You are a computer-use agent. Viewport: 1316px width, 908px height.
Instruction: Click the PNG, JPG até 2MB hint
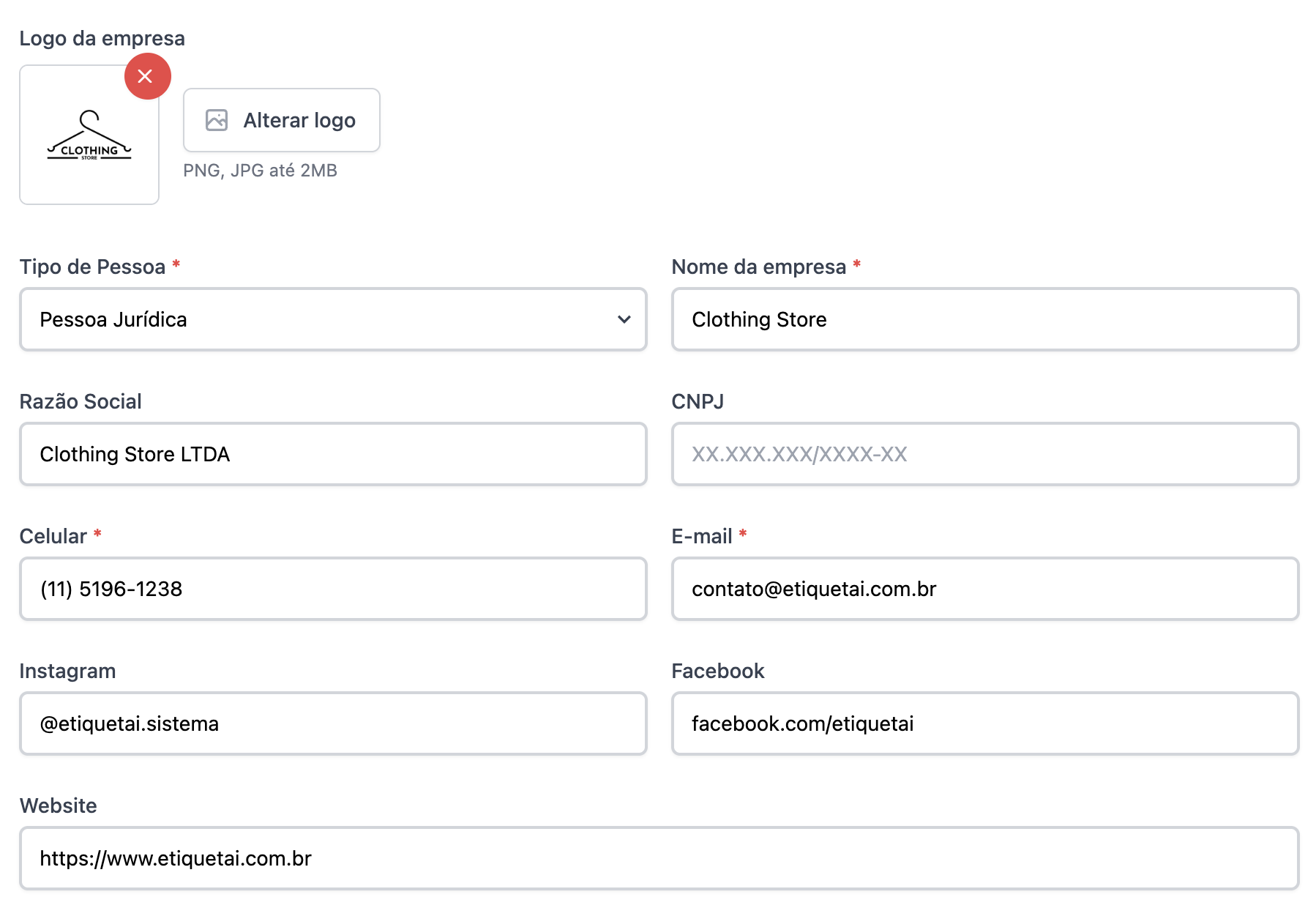(260, 171)
